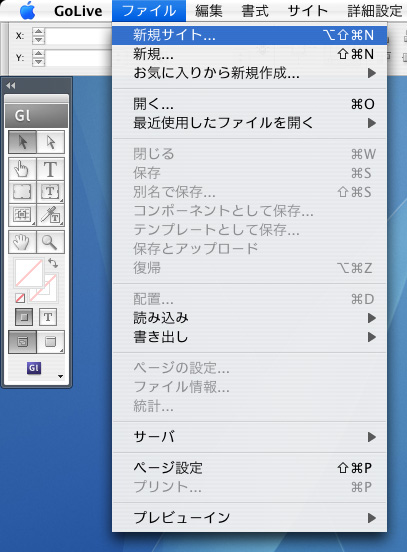Open the small arrow menu at toolbox bottom
The width and height of the screenshot is (407, 552).
(61, 376)
